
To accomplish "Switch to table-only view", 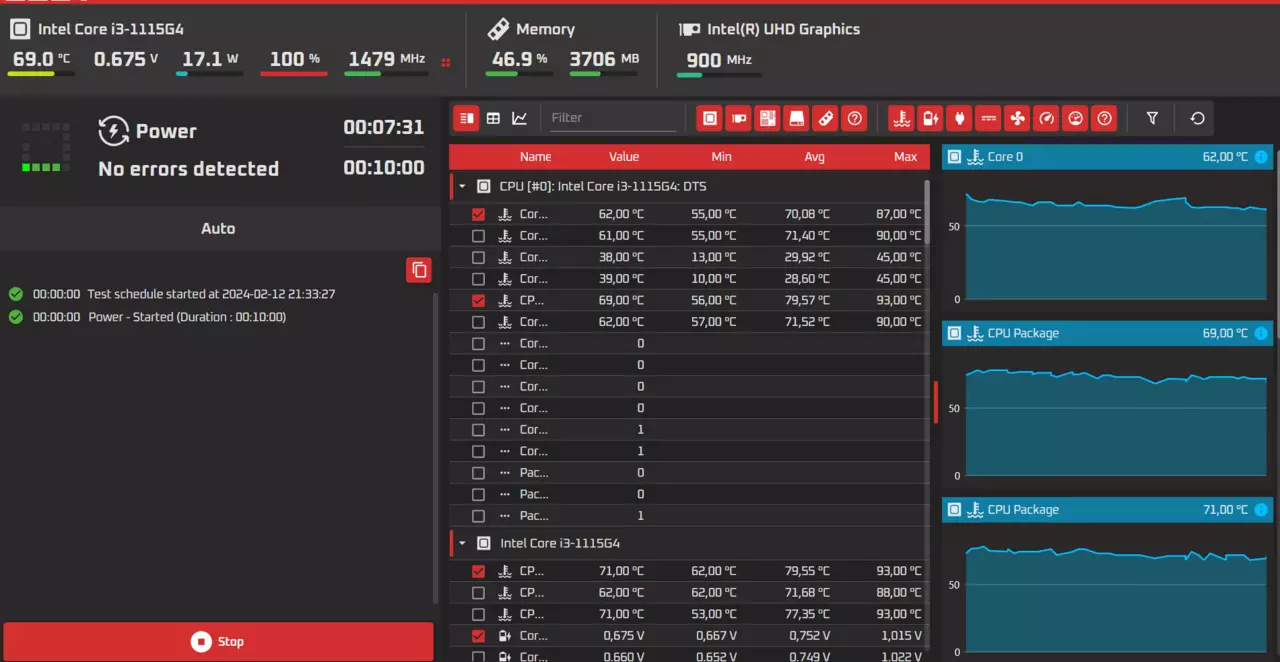I will click(x=493, y=118).
